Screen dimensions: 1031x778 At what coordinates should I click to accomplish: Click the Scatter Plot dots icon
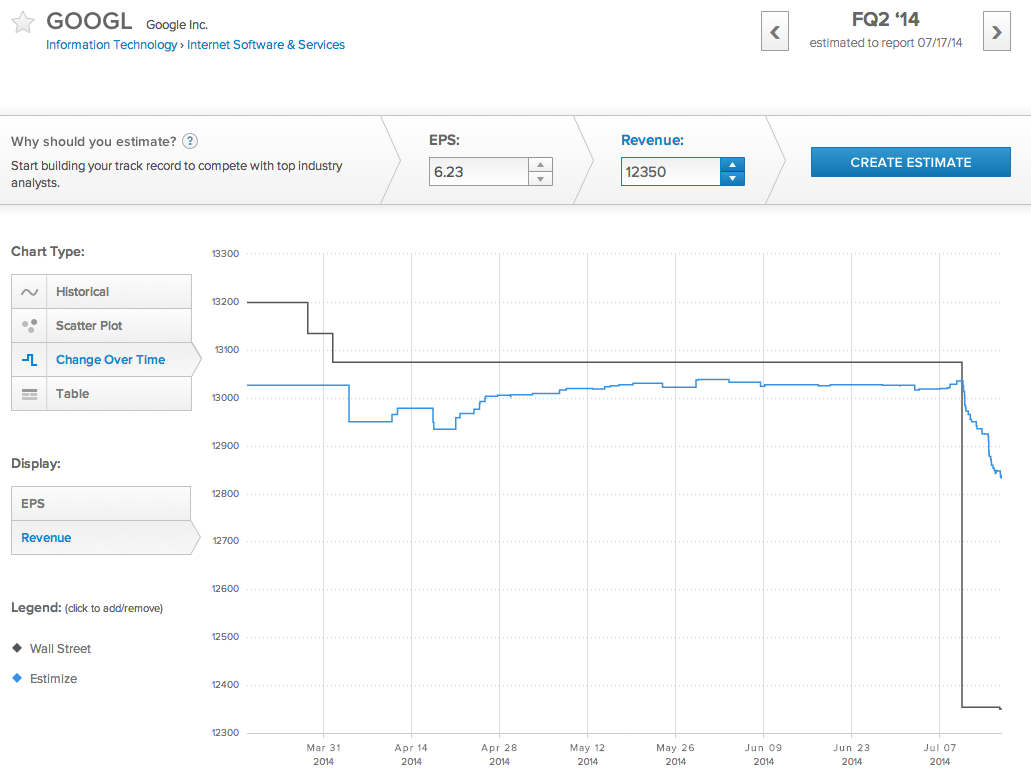30,326
